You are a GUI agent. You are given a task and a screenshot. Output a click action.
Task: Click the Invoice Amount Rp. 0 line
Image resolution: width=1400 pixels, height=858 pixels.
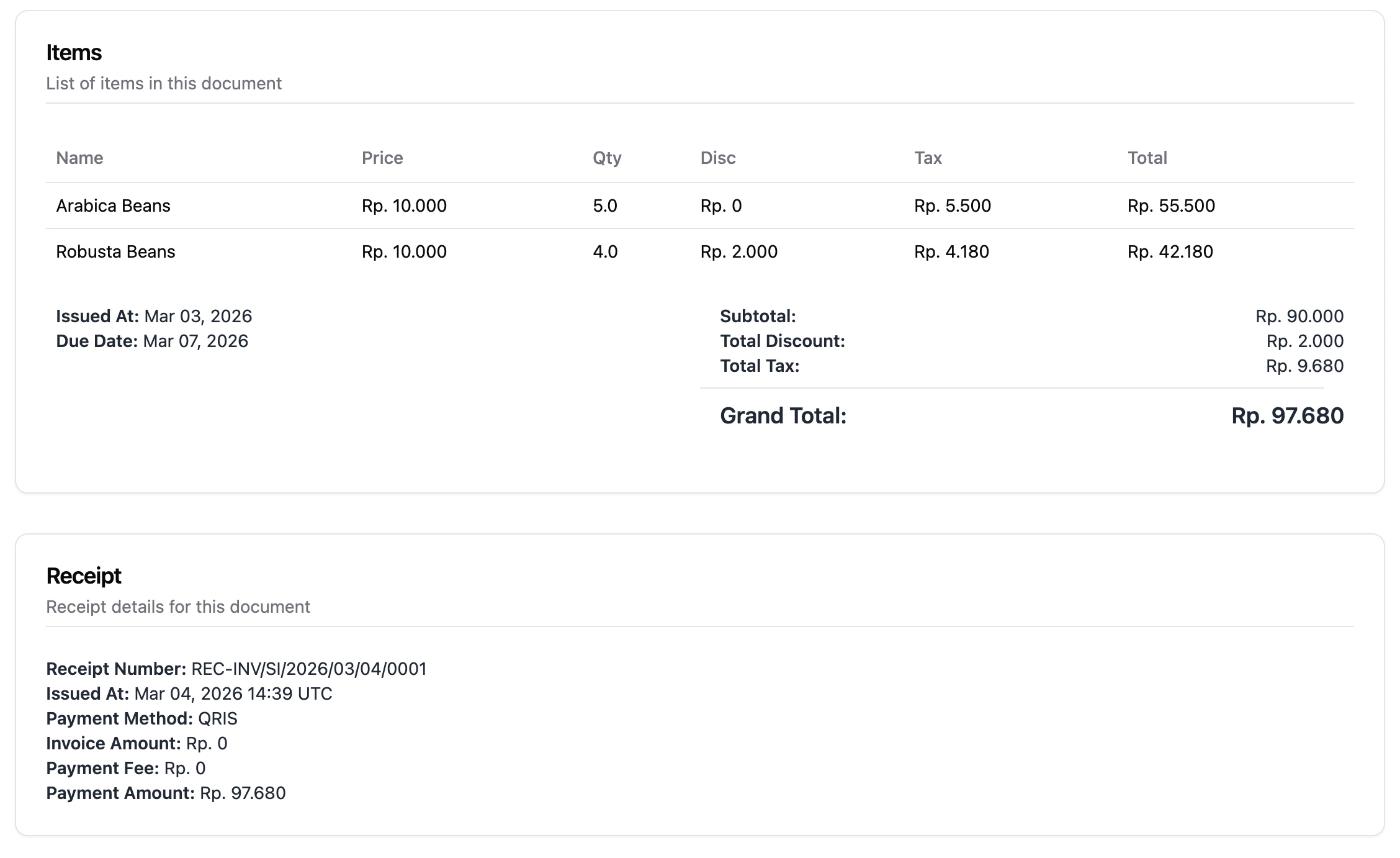click(x=137, y=743)
